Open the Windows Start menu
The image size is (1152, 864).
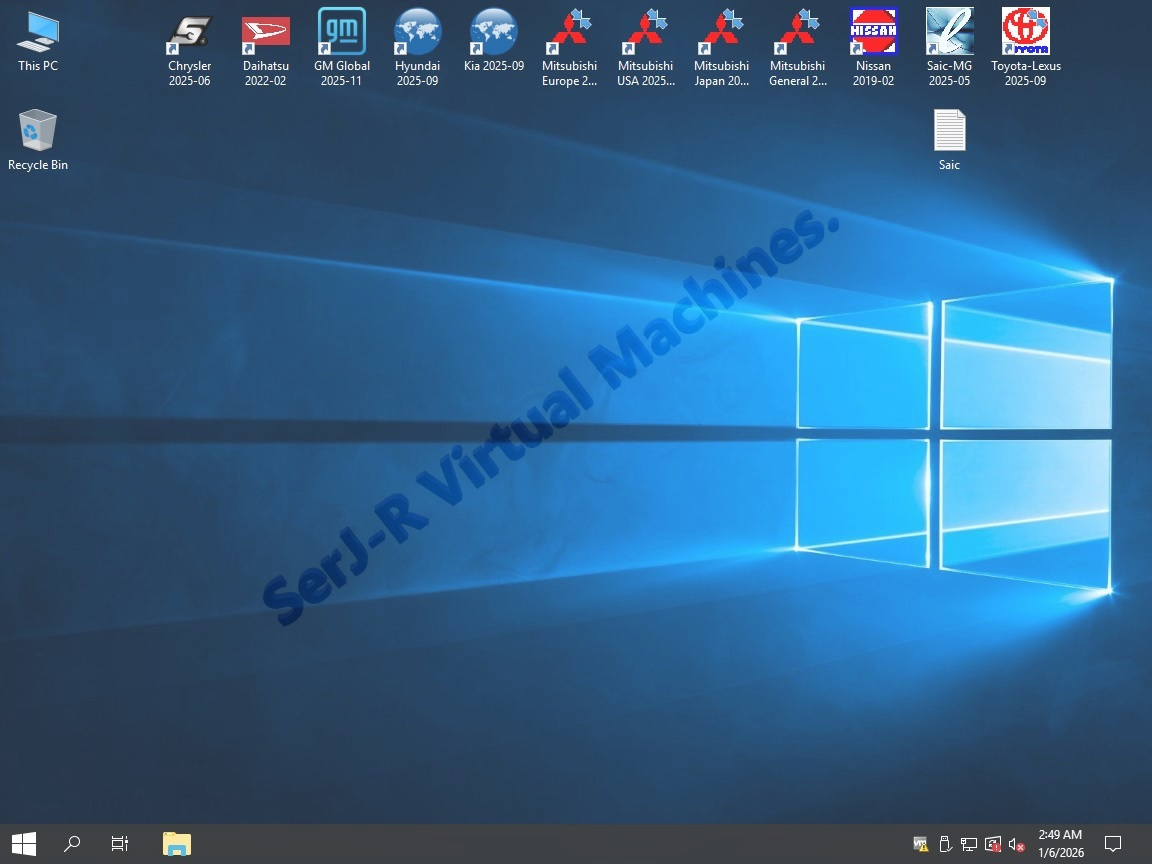coord(24,844)
